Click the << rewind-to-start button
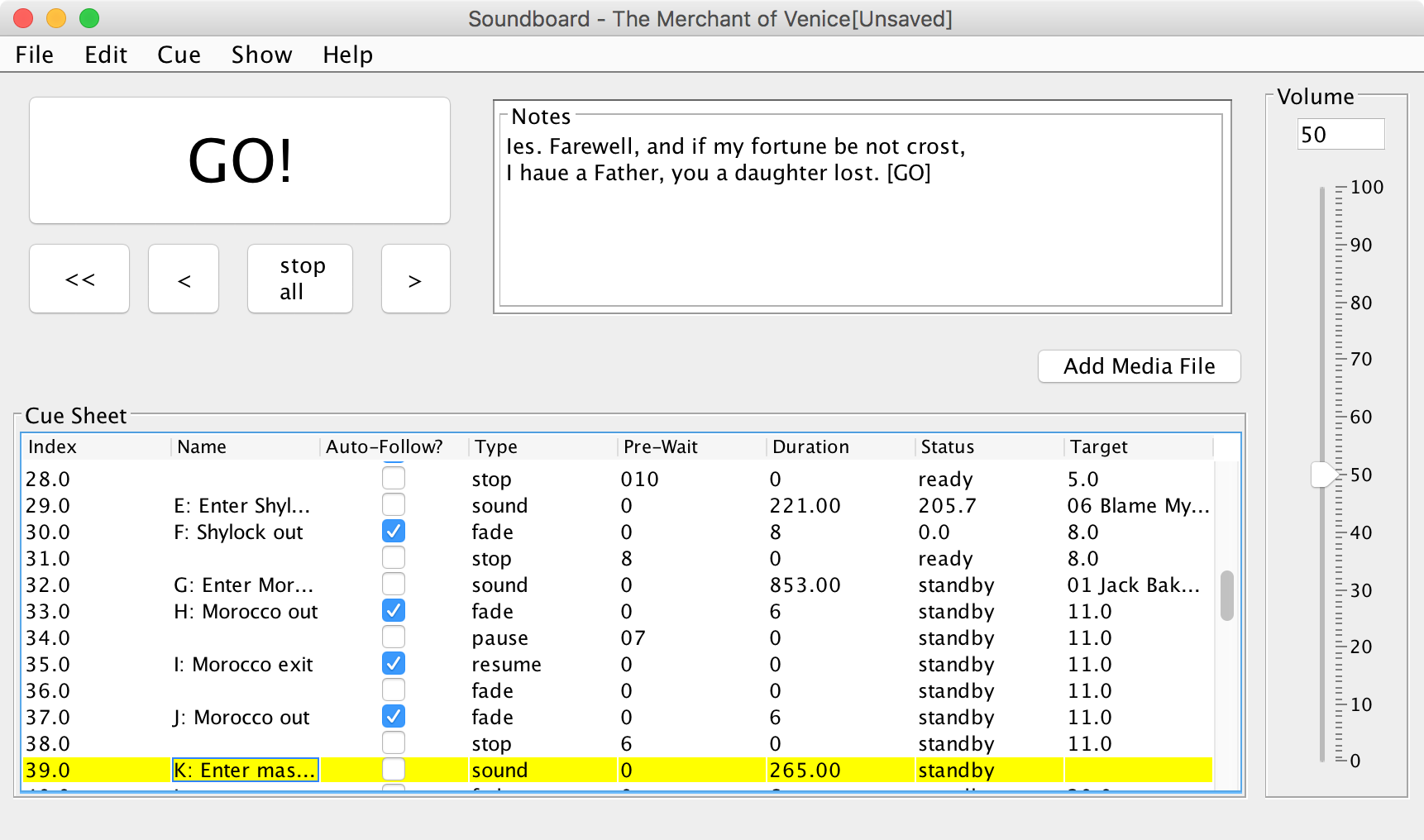 click(79, 279)
